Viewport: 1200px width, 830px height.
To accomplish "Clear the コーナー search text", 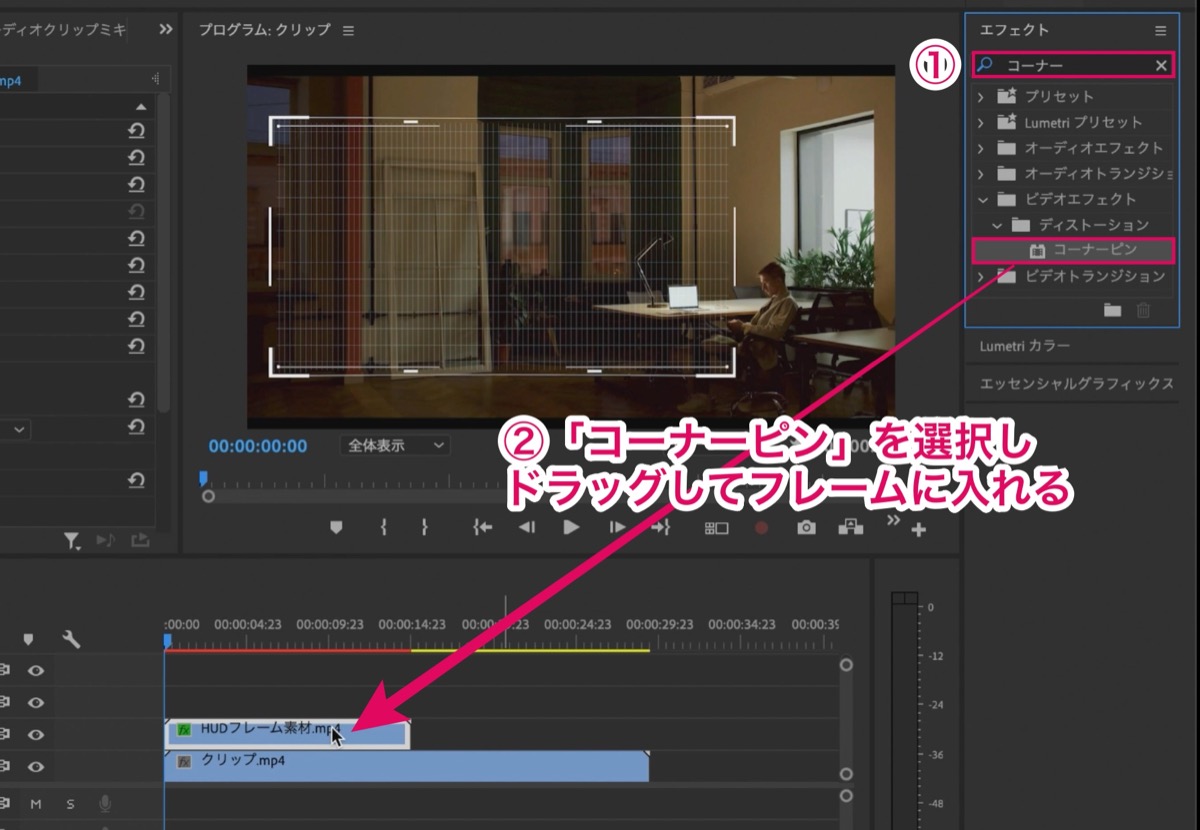I will coord(1161,66).
